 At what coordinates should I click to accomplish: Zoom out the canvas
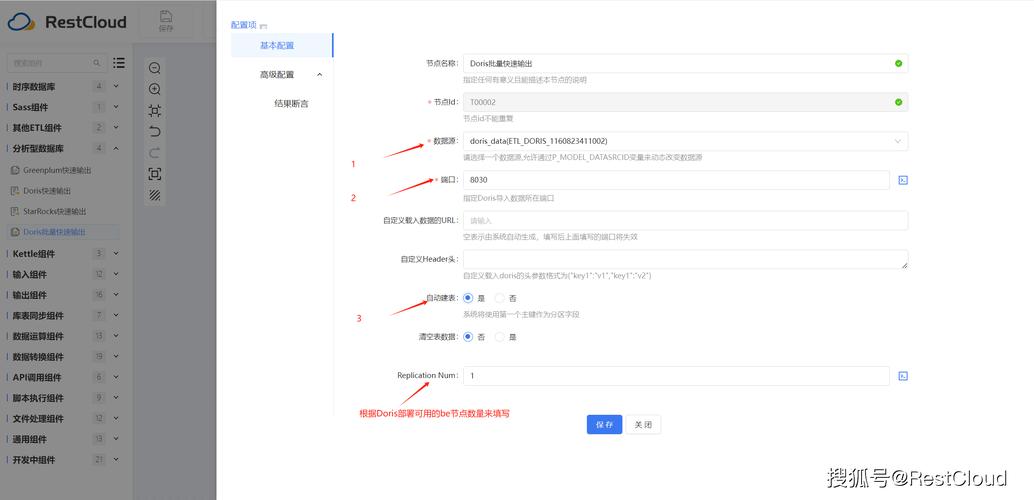[x=155, y=68]
